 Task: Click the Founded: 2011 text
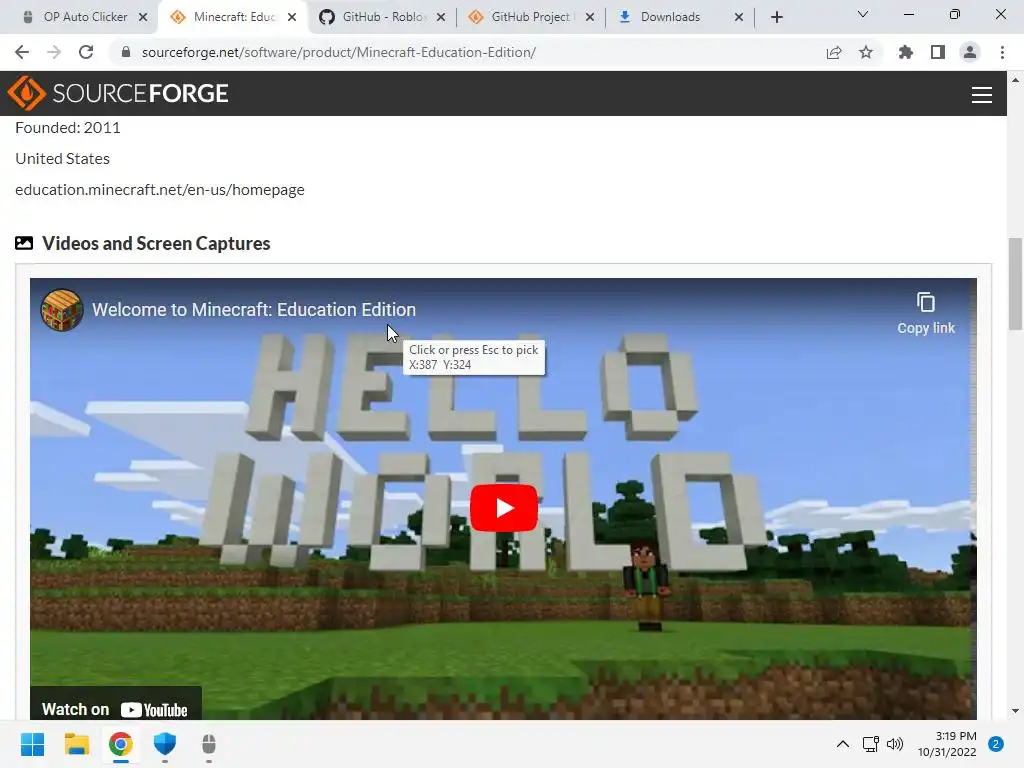[68, 127]
